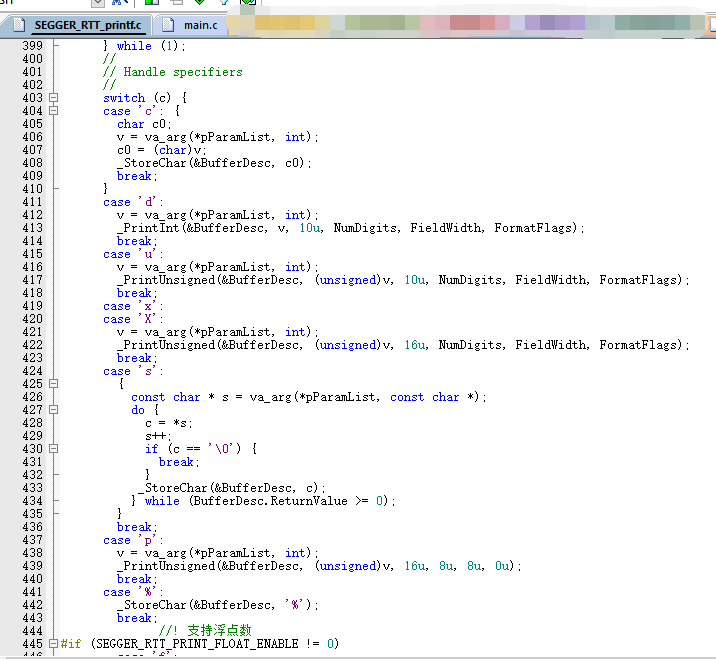Click 'char c0;' declaration on line 405
Image resolution: width=716 pixels, height=659 pixels.
click(x=144, y=124)
